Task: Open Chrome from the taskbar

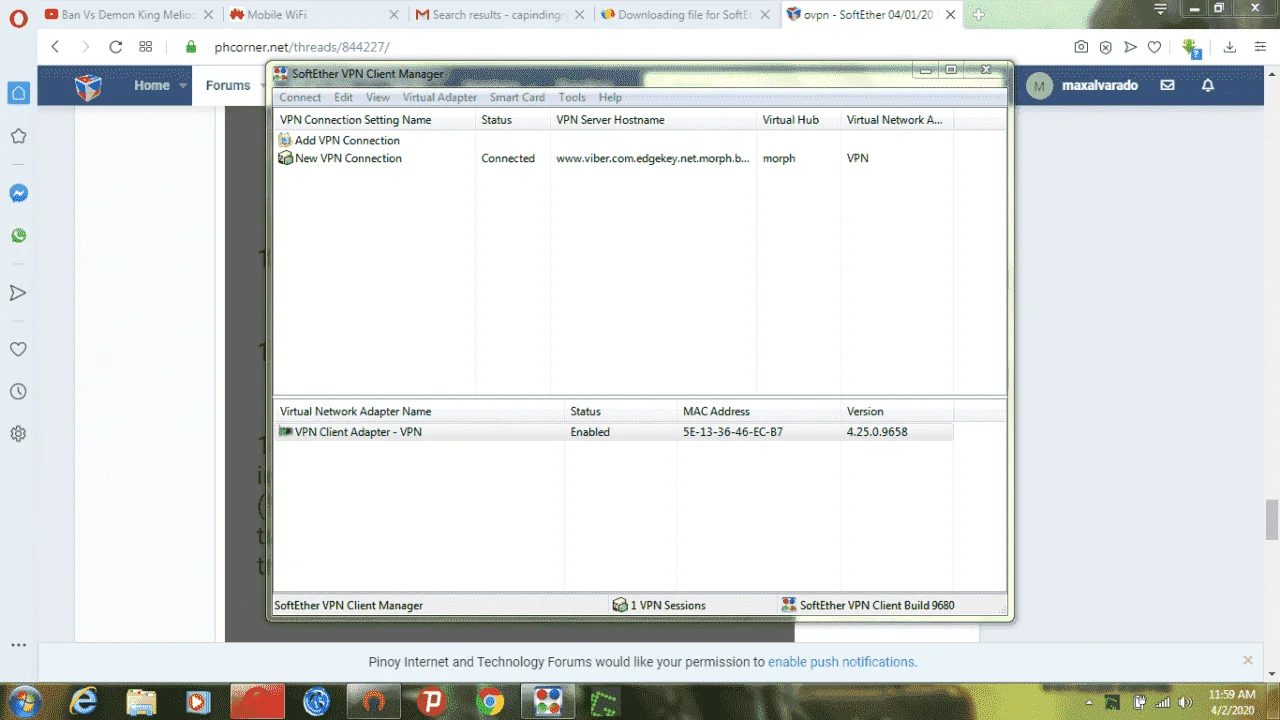Action: [489, 701]
